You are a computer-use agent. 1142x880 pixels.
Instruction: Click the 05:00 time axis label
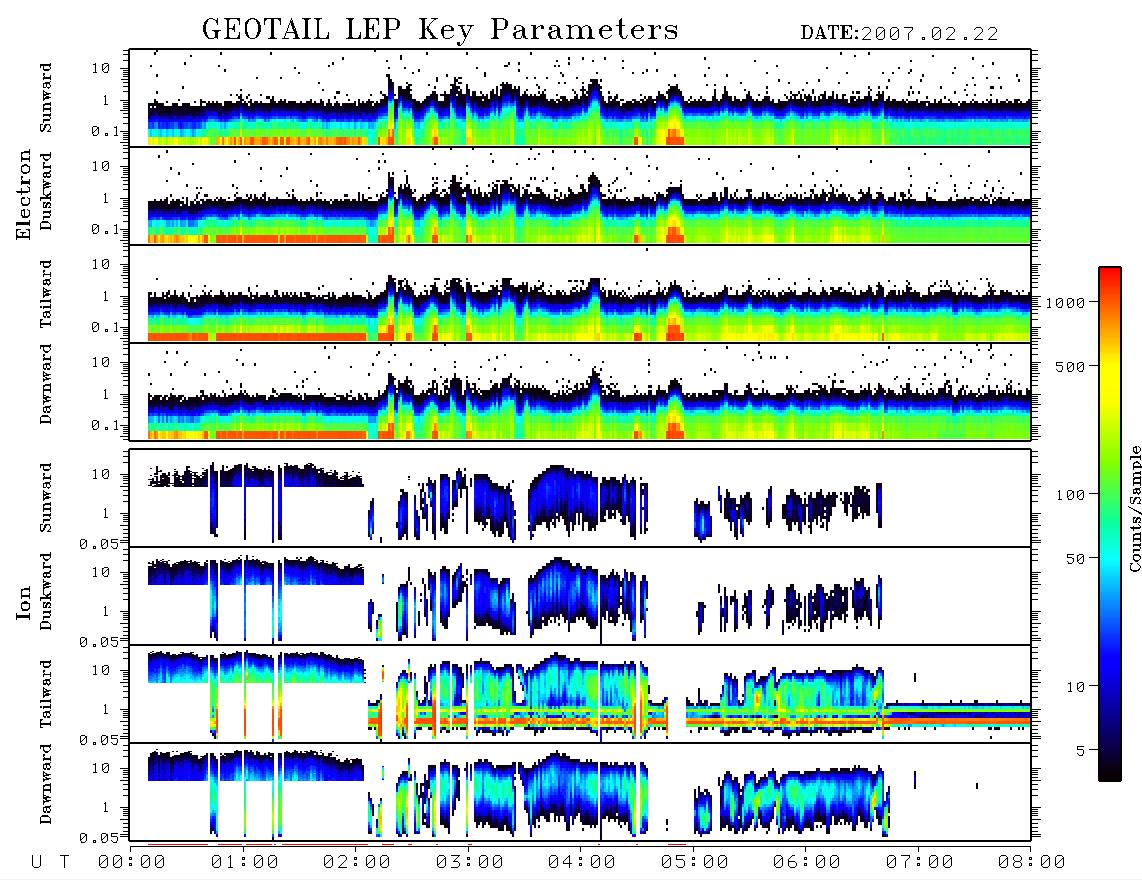tap(695, 862)
